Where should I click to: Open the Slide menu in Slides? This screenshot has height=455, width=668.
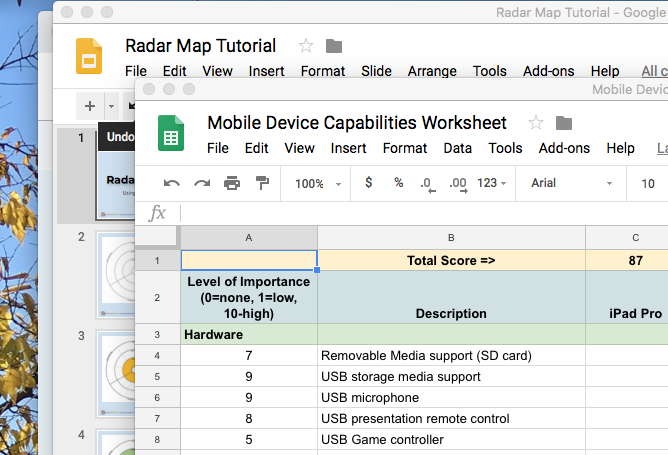point(376,71)
